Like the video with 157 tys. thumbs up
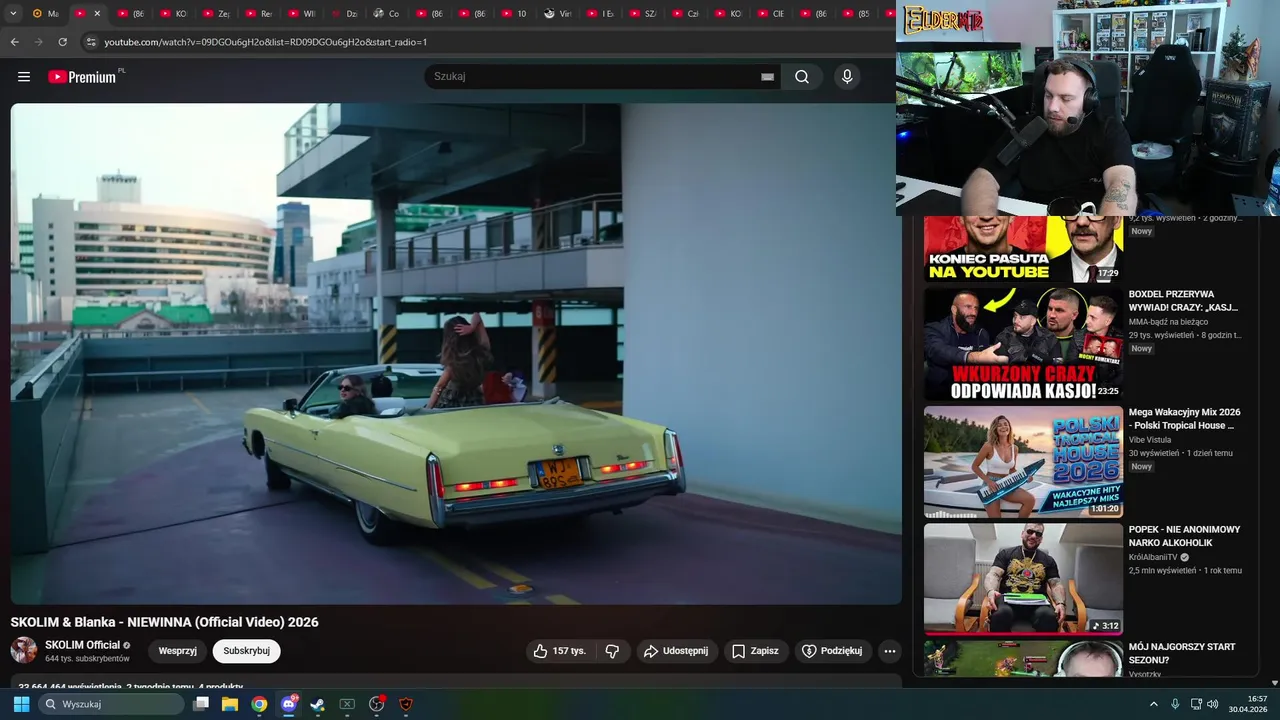The width and height of the screenshot is (1280, 720). click(560, 651)
